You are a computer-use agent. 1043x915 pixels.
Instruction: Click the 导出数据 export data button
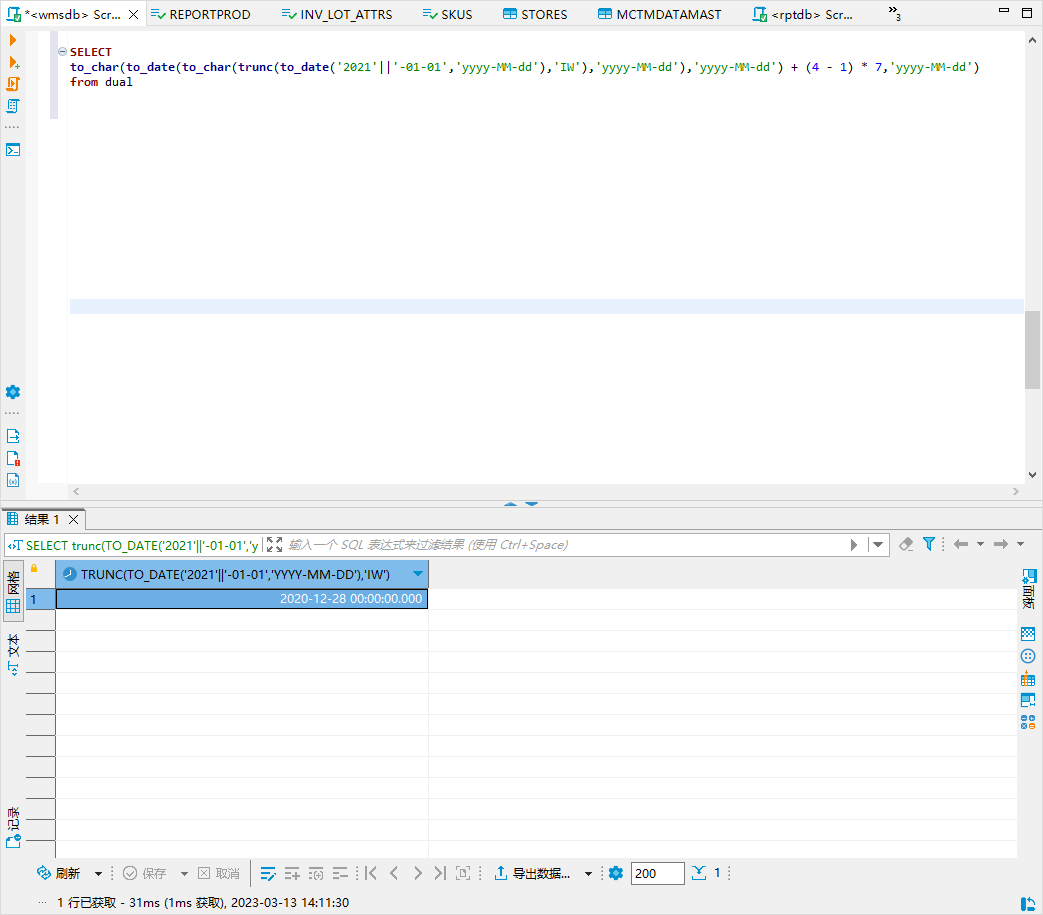532,873
